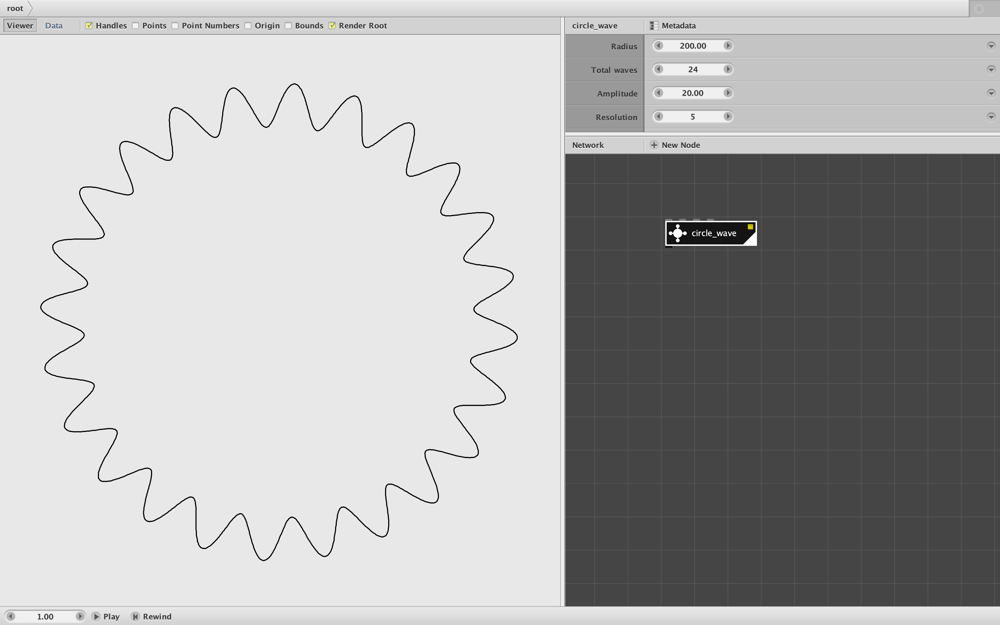This screenshot has width=1000, height=625.
Task: Increase Resolution with right arrow
Action: click(x=728, y=117)
